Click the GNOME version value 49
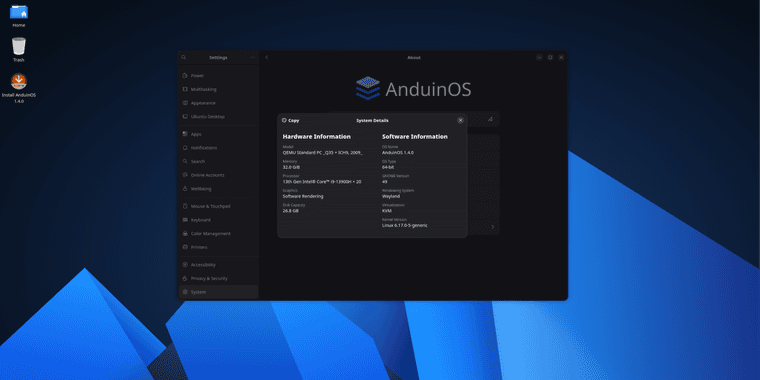The height and width of the screenshot is (380, 760). coord(385,182)
